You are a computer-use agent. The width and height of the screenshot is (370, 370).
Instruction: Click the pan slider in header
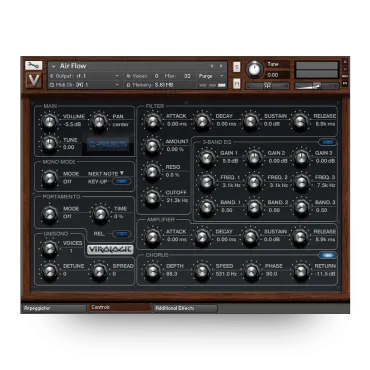pyautogui.click(x=267, y=86)
